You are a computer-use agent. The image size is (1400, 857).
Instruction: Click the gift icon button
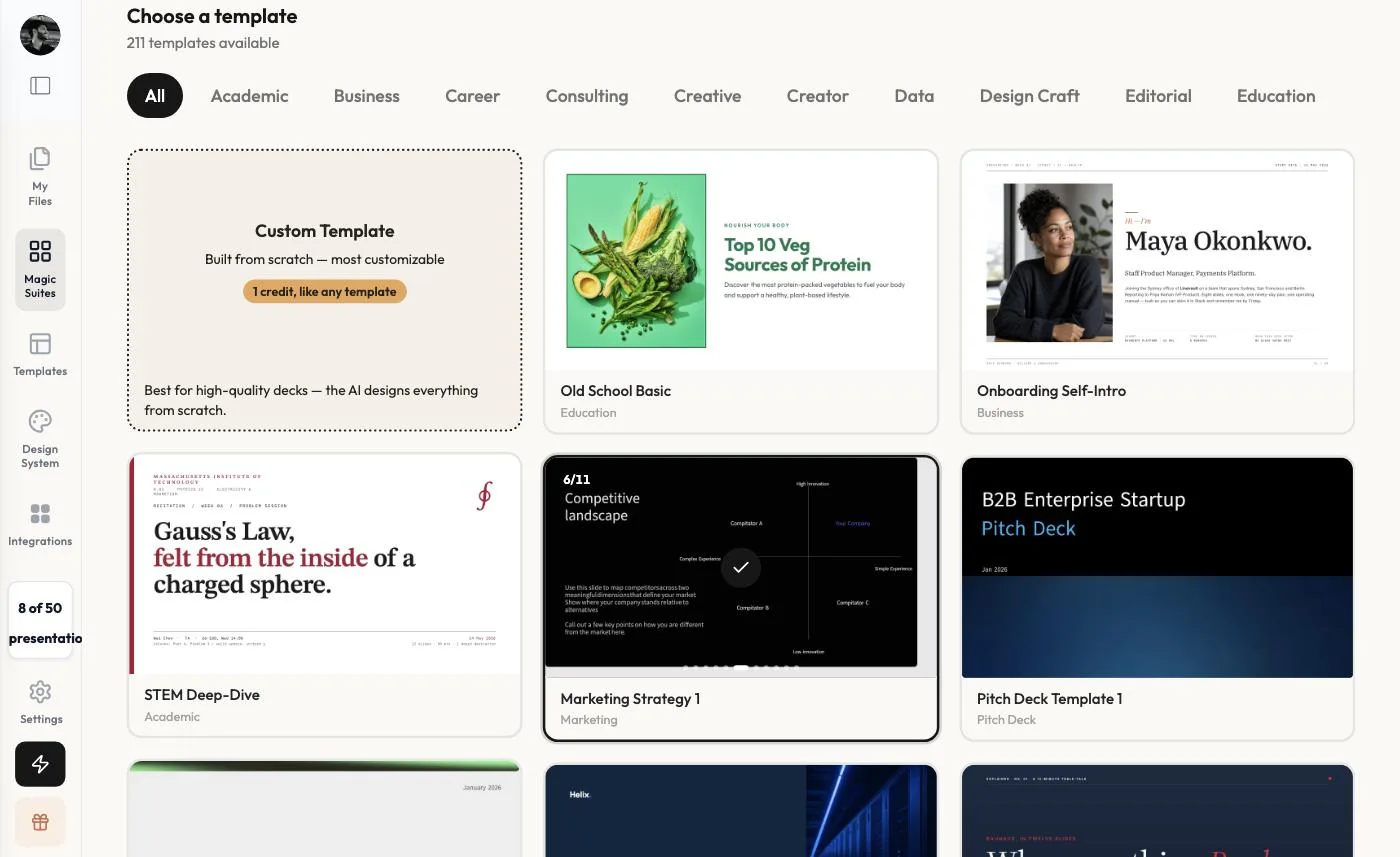tap(40, 822)
